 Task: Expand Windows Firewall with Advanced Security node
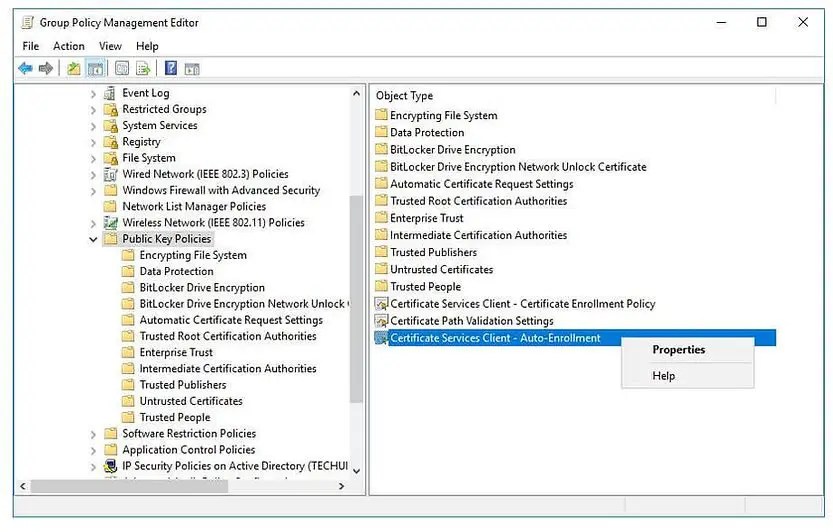93,191
